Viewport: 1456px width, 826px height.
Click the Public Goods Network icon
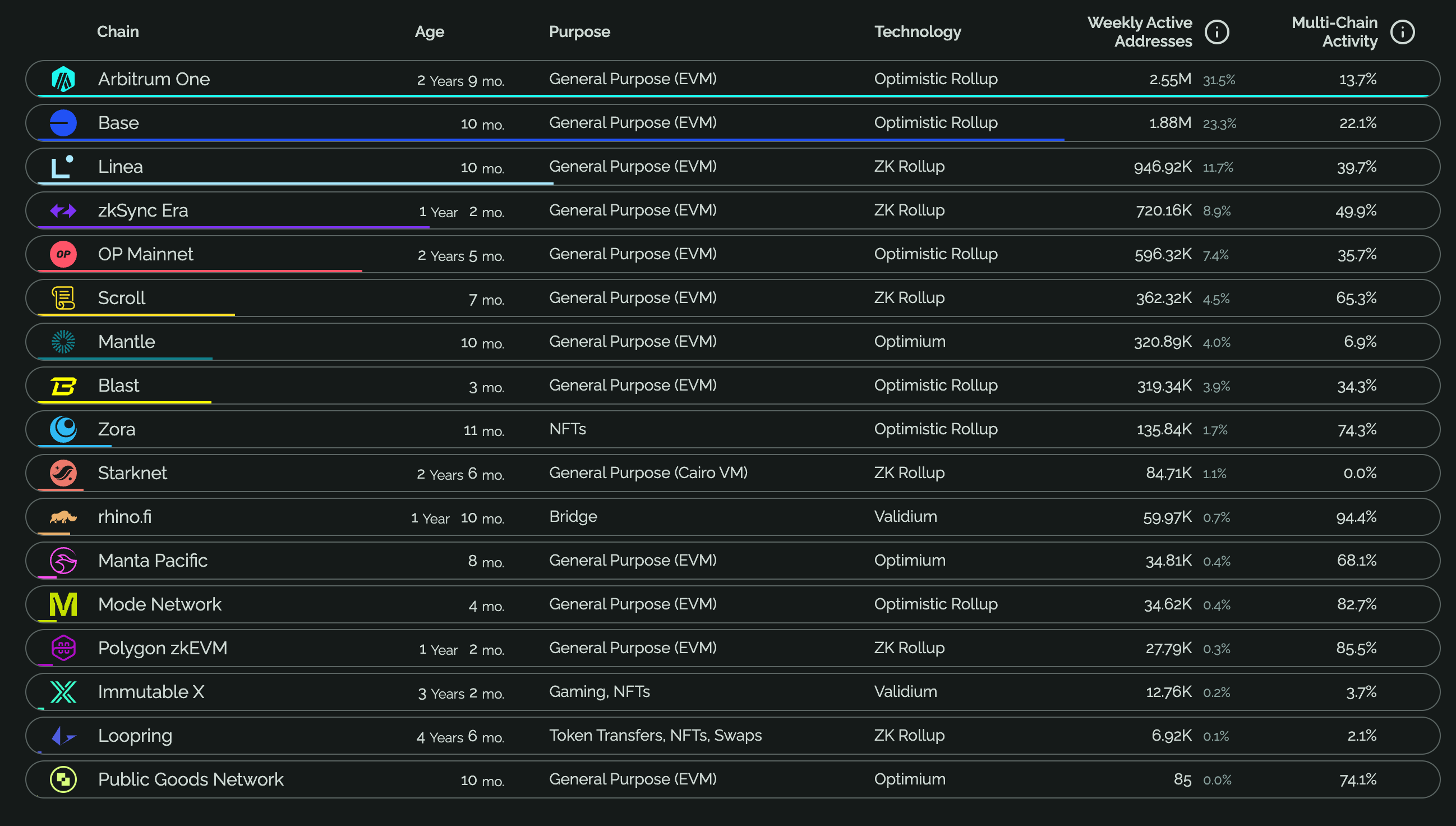click(x=63, y=779)
